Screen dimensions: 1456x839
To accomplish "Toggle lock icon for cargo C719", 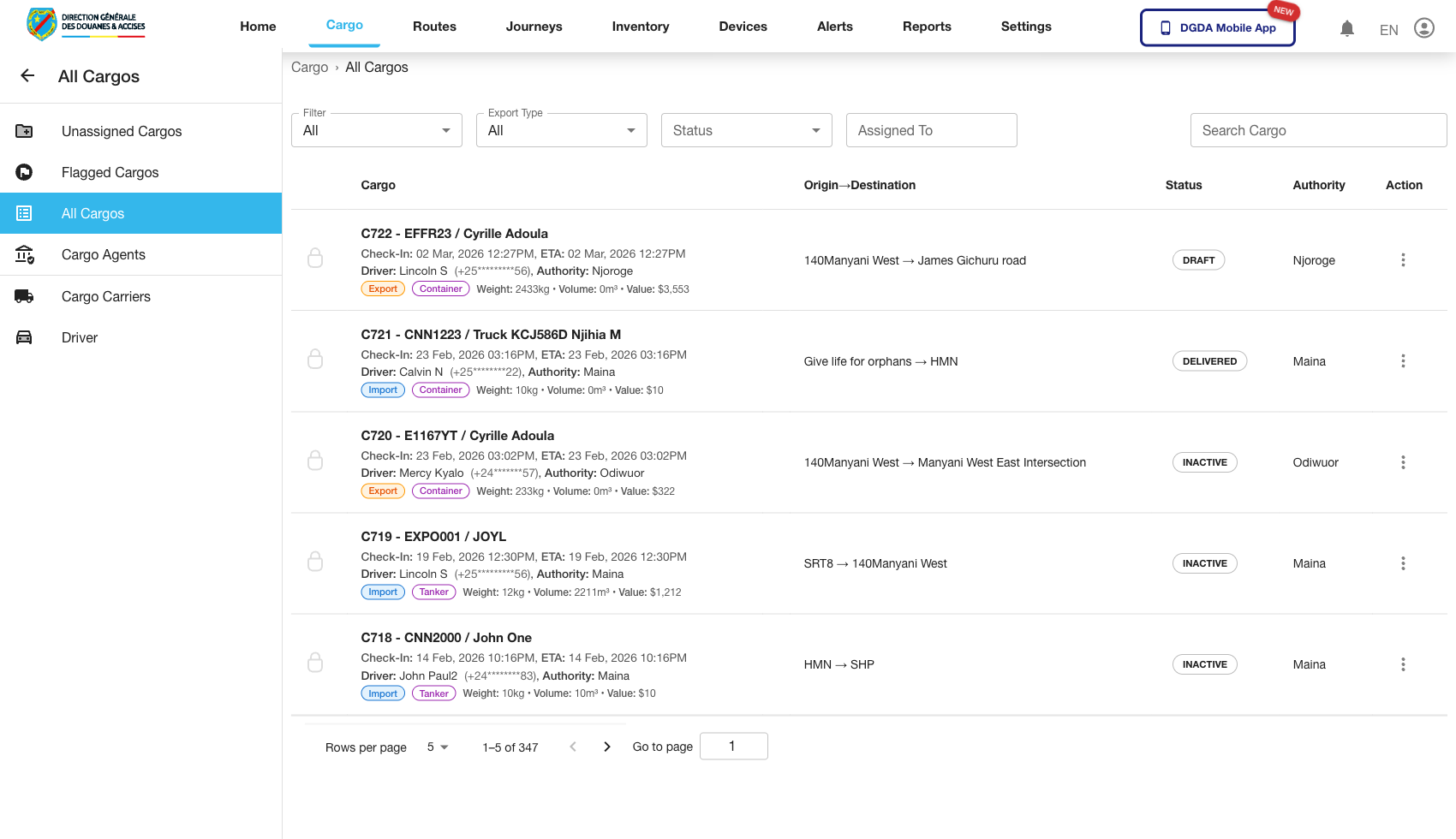I will point(315,562).
